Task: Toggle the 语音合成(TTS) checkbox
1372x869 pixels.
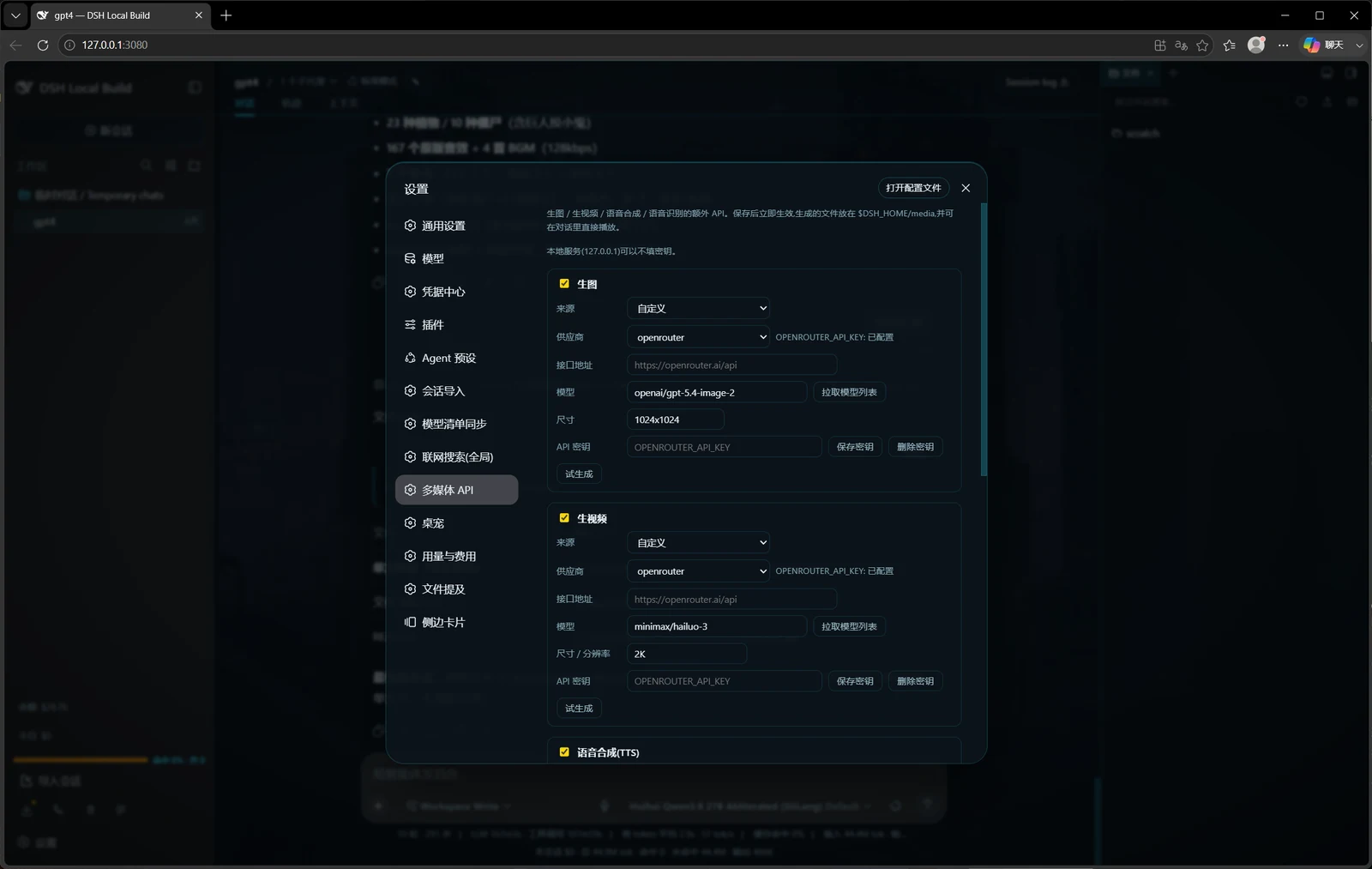Action: pyautogui.click(x=564, y=752)
